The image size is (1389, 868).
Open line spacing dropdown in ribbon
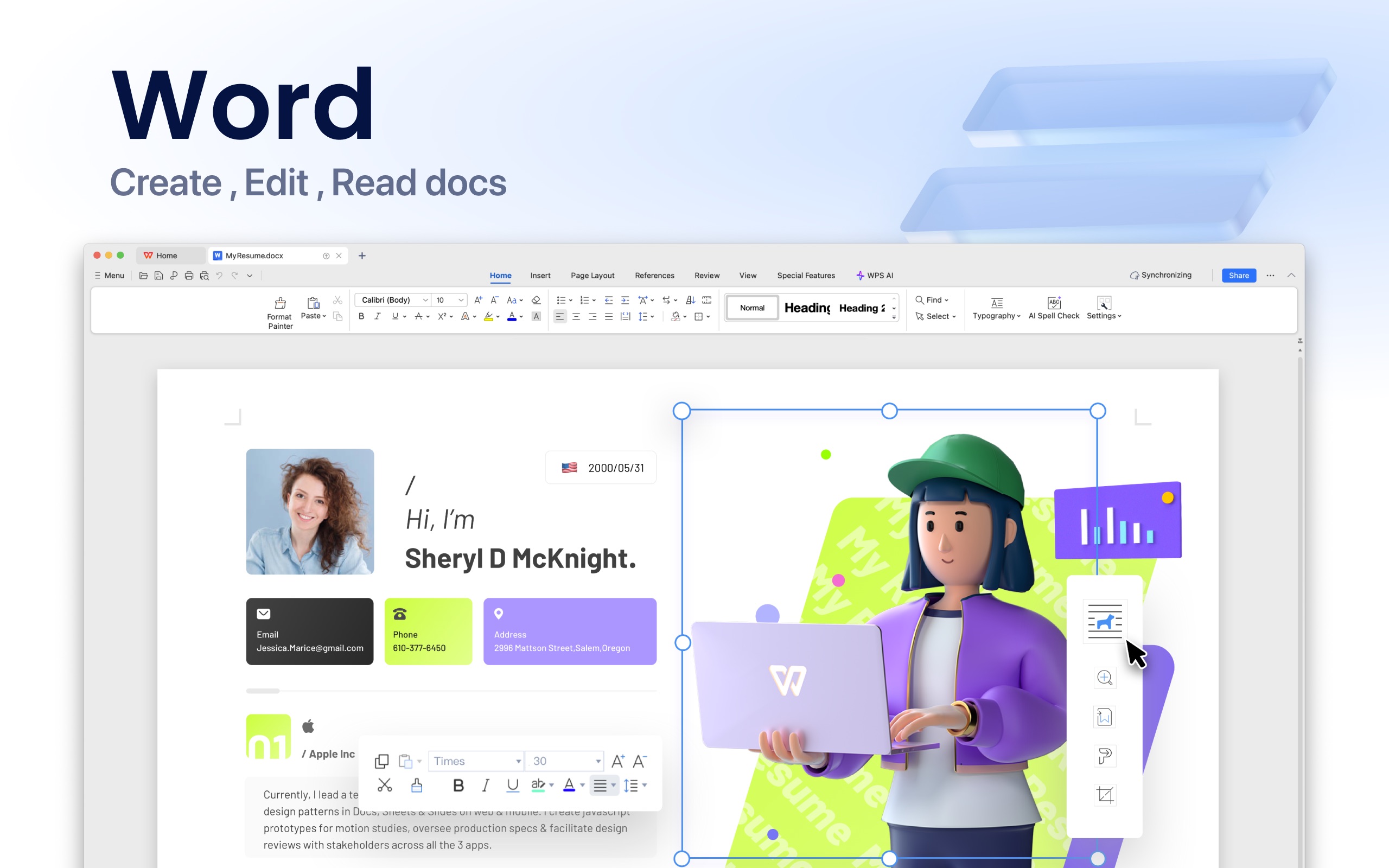coord(652,317)
